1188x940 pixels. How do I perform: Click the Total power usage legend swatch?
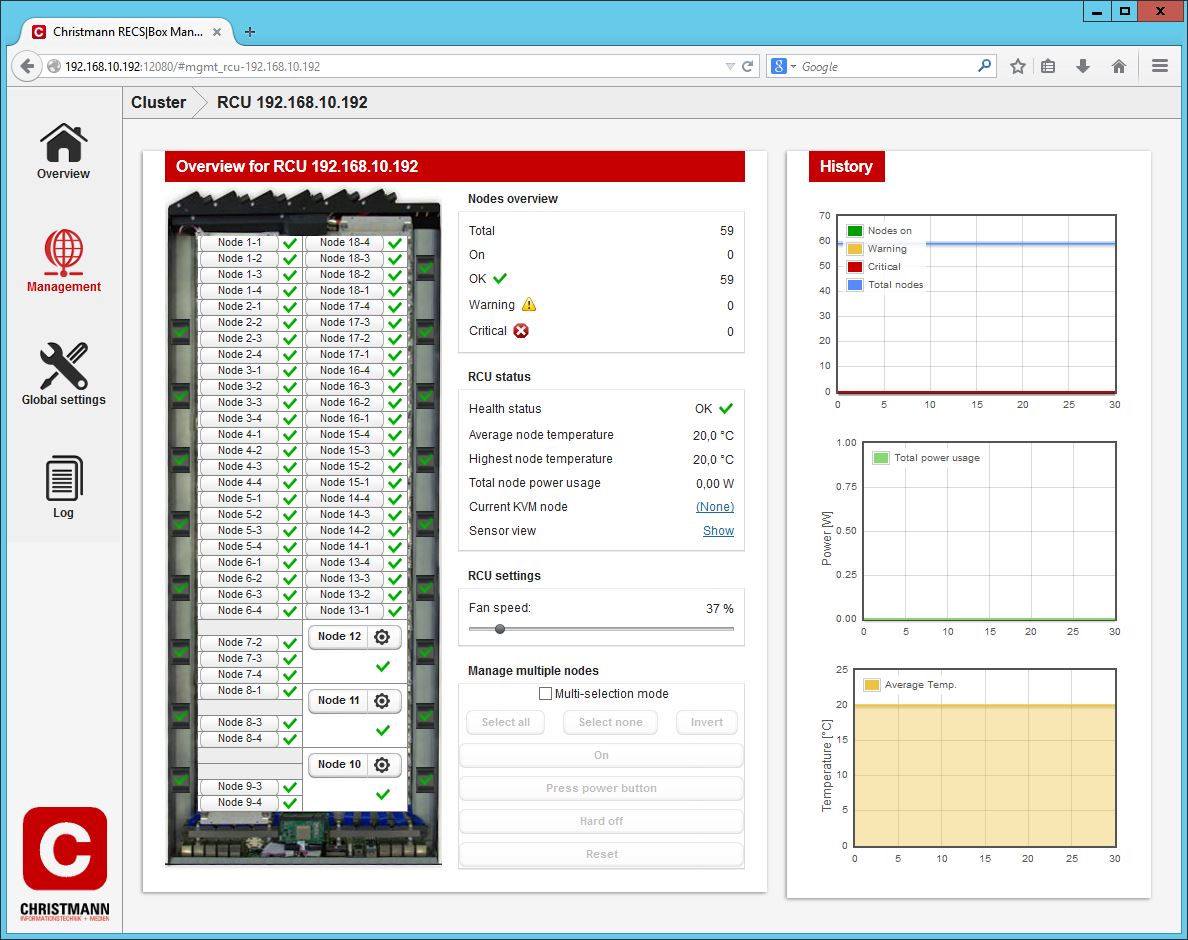(880, 458)
